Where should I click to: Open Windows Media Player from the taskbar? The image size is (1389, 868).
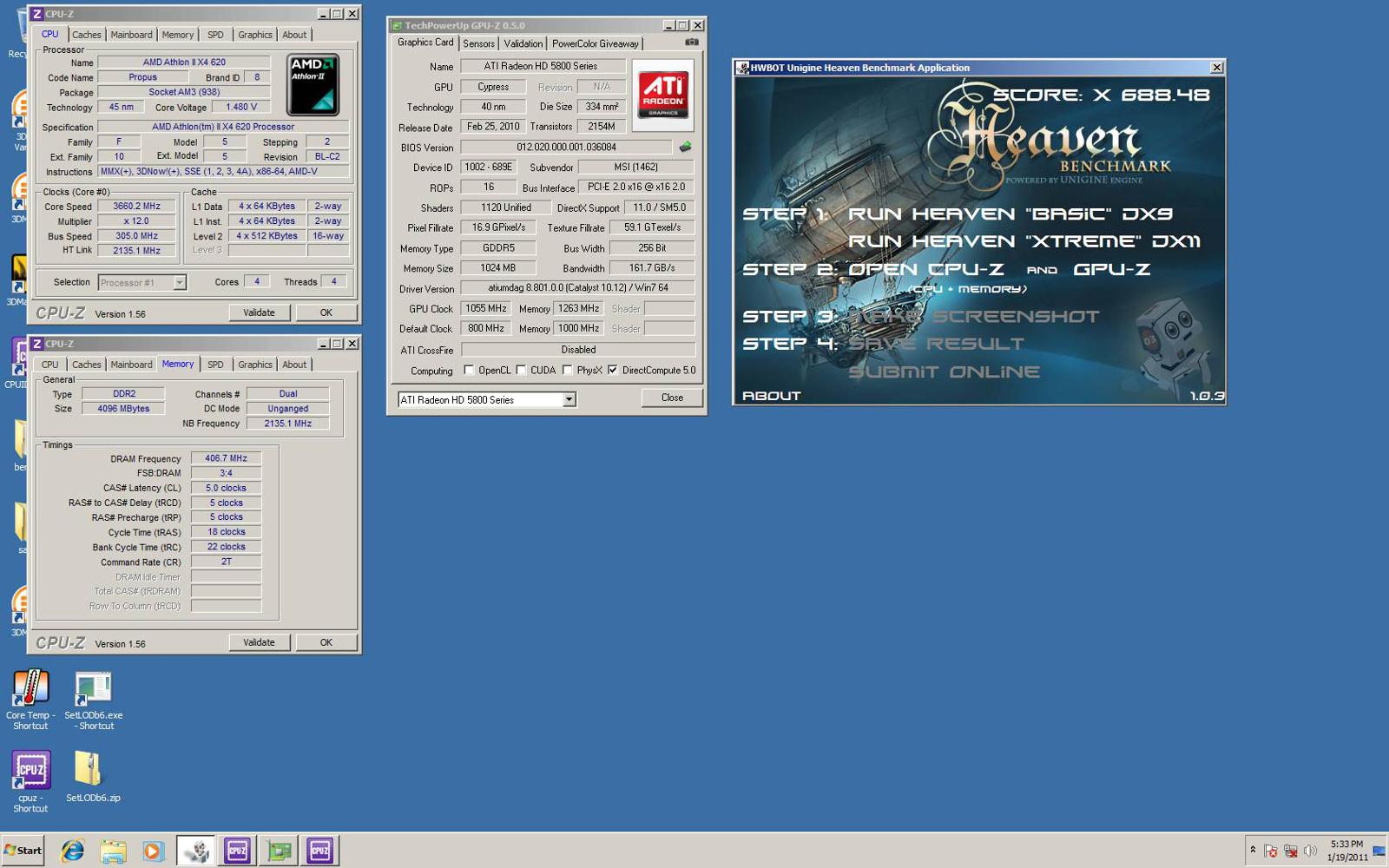[x=153, y=851]
